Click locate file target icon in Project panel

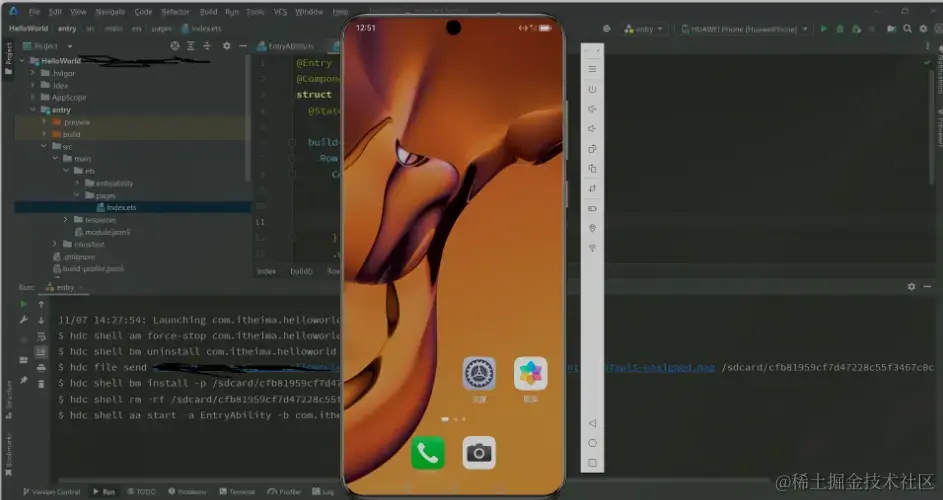174,46
